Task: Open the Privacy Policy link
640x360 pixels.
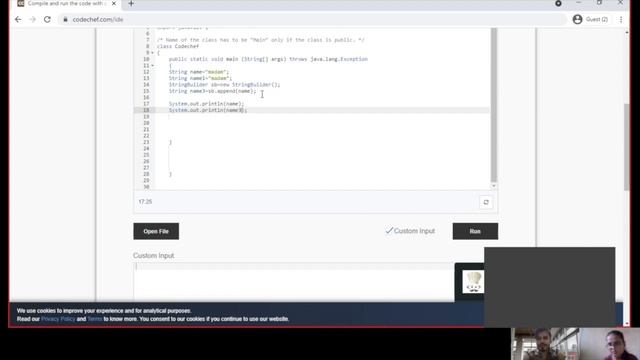Action: (58, 319)
